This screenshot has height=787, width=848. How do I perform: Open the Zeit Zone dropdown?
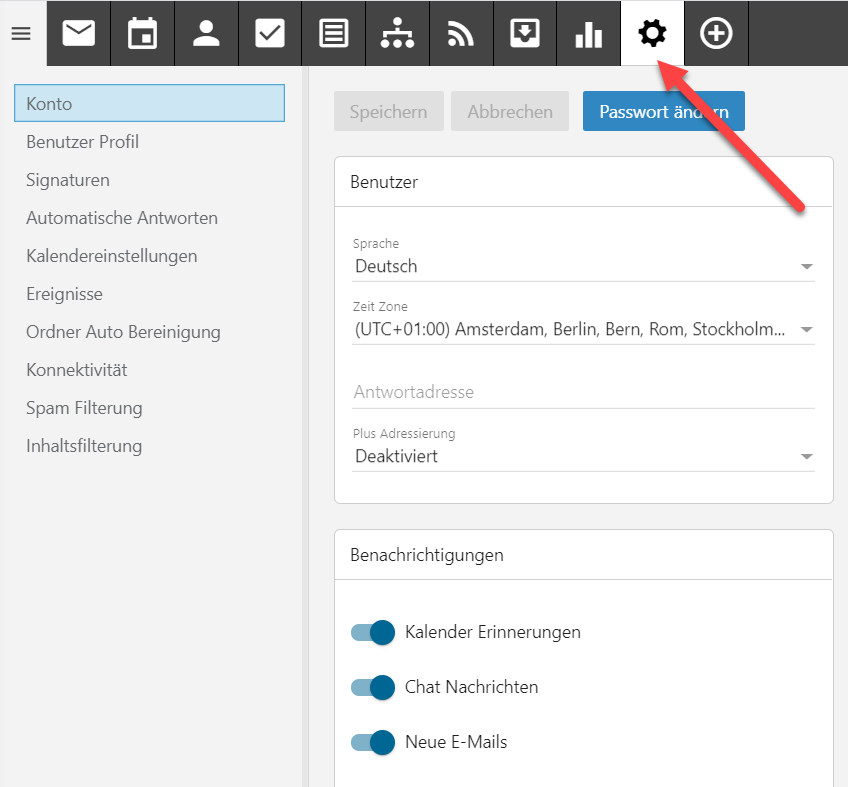point(583,330)
